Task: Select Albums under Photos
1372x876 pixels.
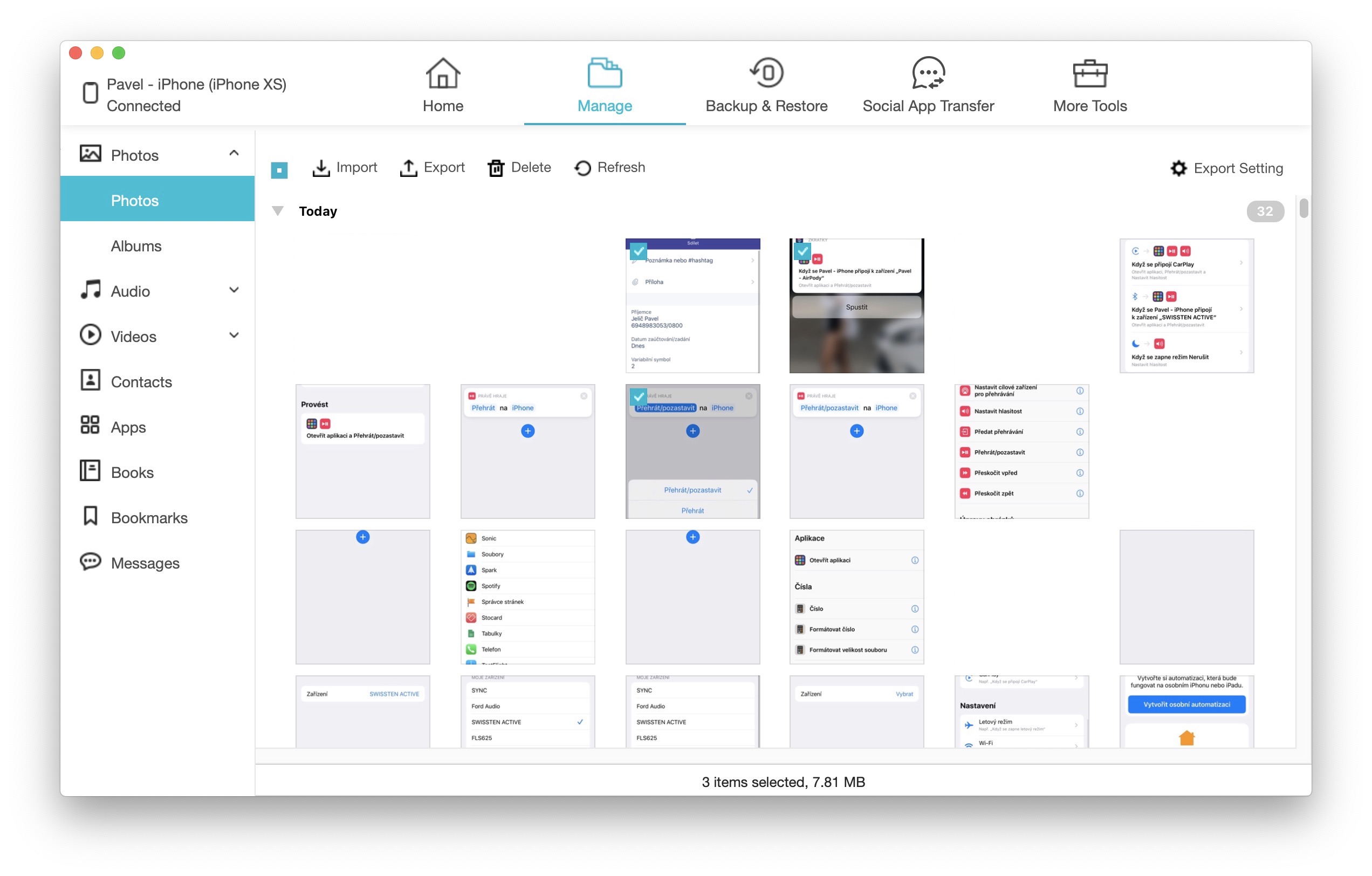Action: coord(135,246)
